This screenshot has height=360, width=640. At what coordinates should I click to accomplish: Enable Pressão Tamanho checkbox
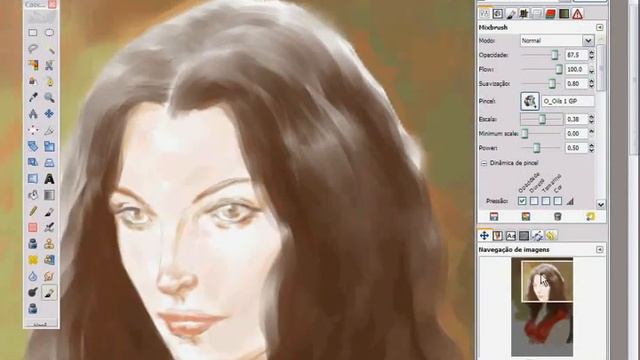pos(546,201)
